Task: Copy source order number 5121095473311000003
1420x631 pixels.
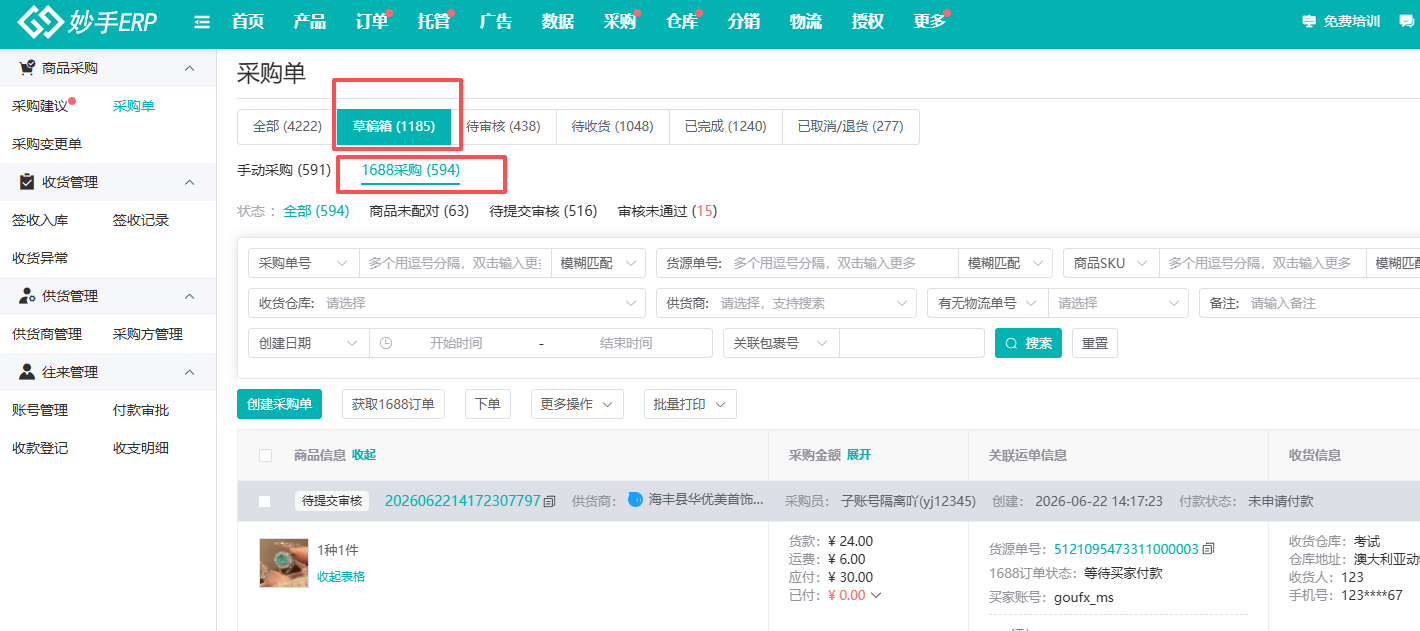Action: point(1208,549)
